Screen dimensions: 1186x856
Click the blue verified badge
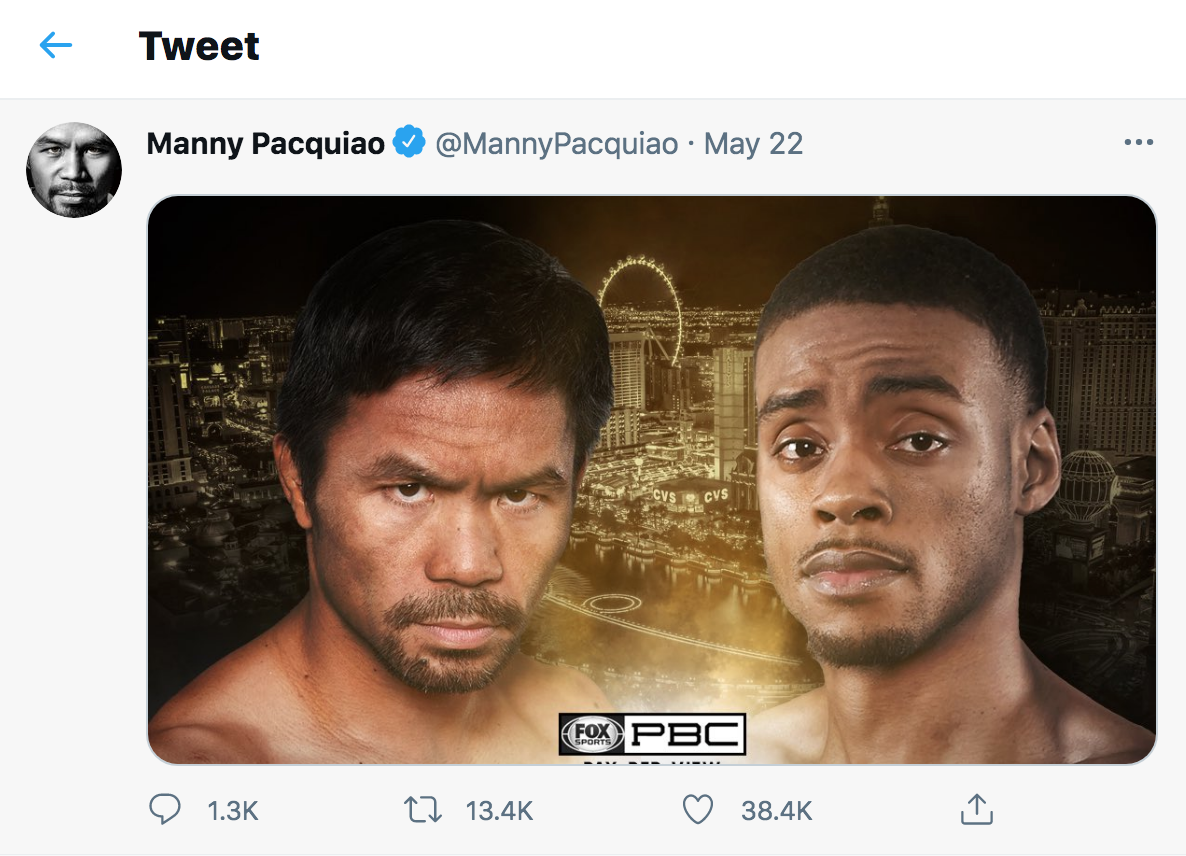coord(409,143)
